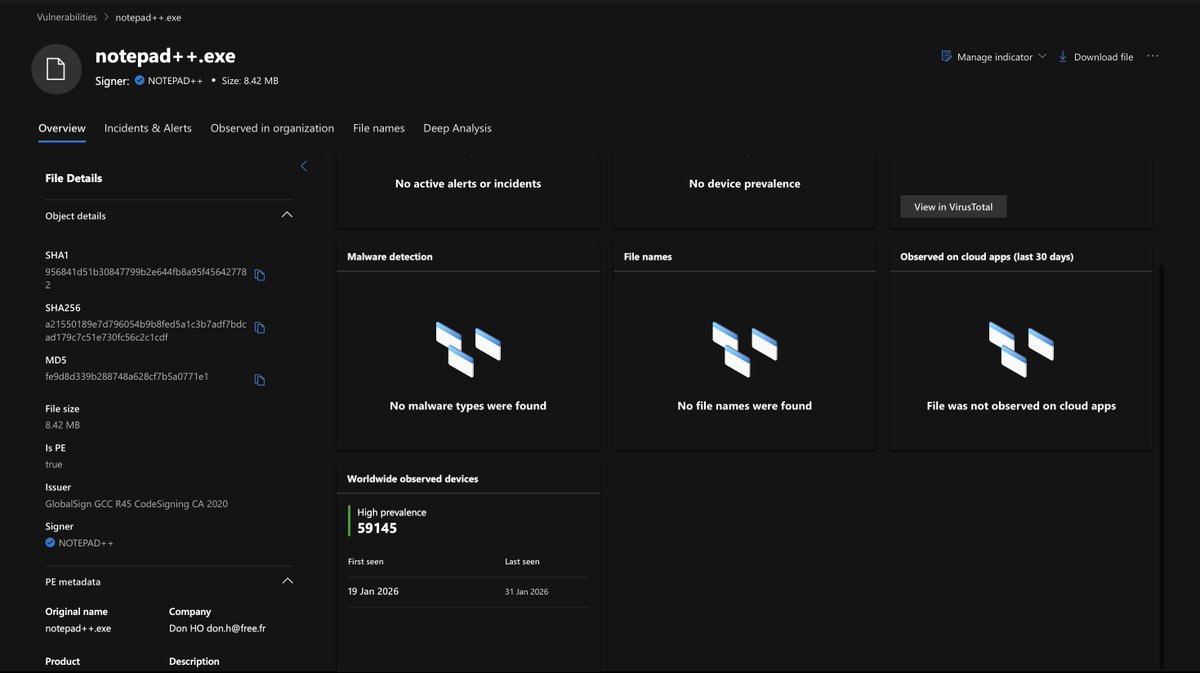Click View in VirusTotal button
Image resolution: width=1200 pixels, height=673 pixels.
click(954, 207)
